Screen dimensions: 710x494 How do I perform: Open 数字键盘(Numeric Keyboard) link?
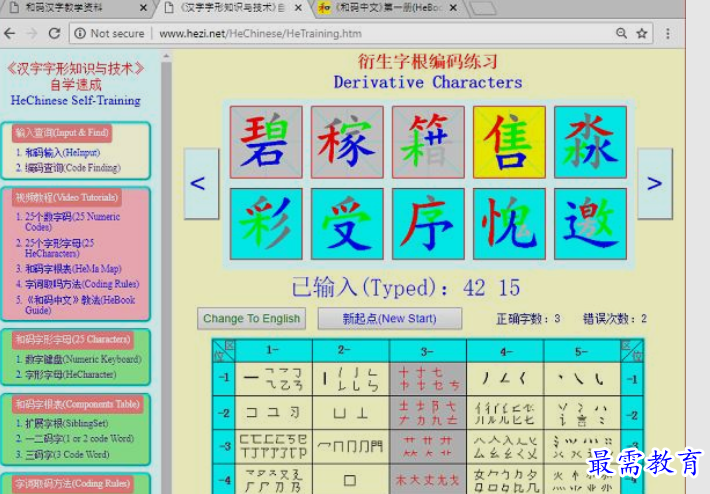pyautogui.click(x=83, y=359)
